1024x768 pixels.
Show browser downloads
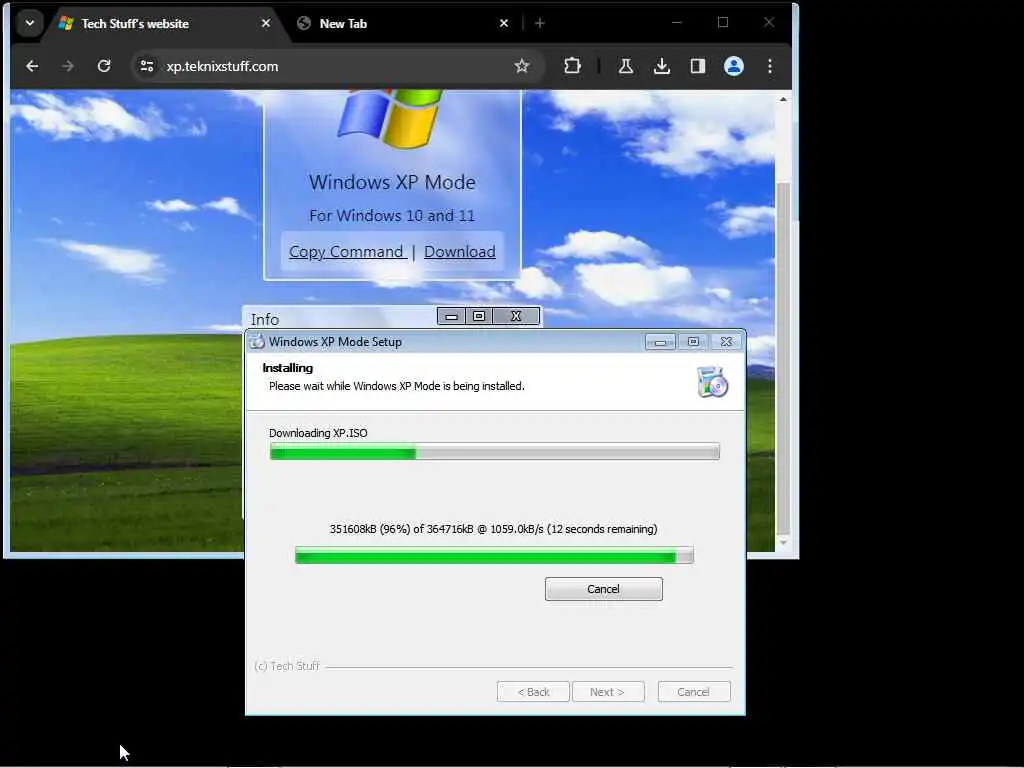pyautogui.click(x=662, y=66)
